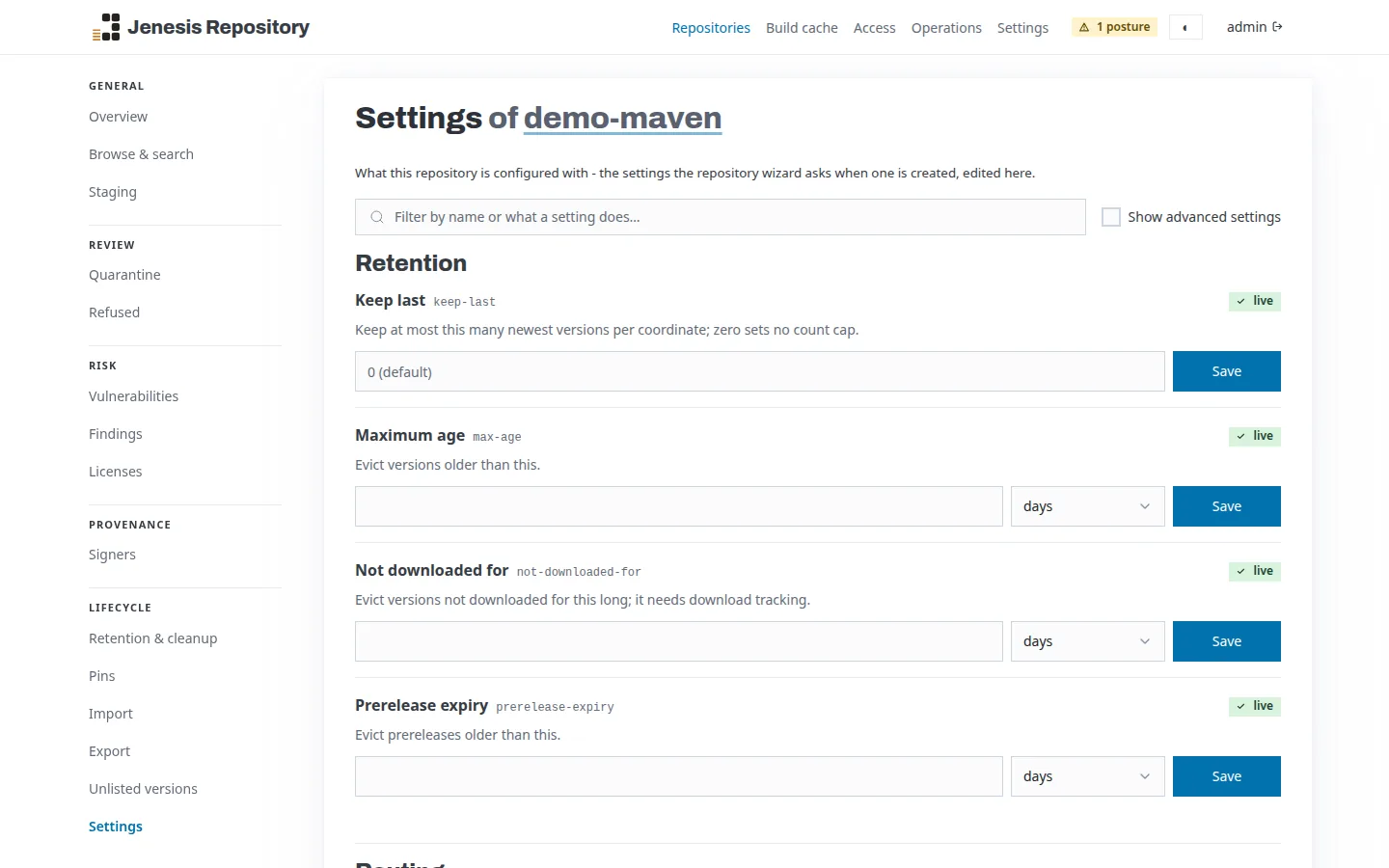1389x868 pixels.
Task: Focus the settings filter search field
Action: (721, 217)
